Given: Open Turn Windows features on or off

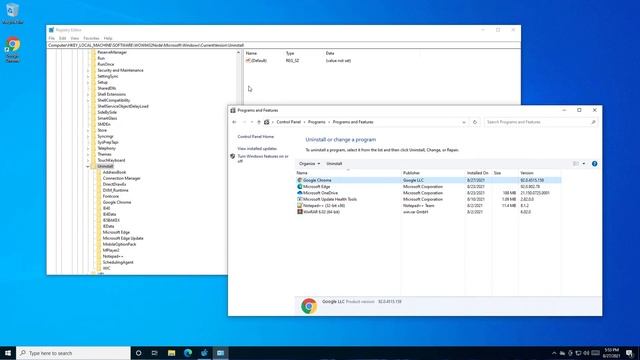Looking at the screenshot, I should [263, 159].
